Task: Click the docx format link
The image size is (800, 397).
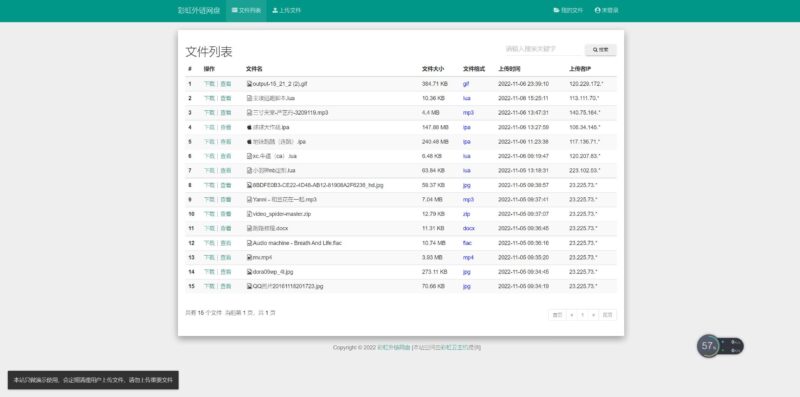Action: pos(468,228)
